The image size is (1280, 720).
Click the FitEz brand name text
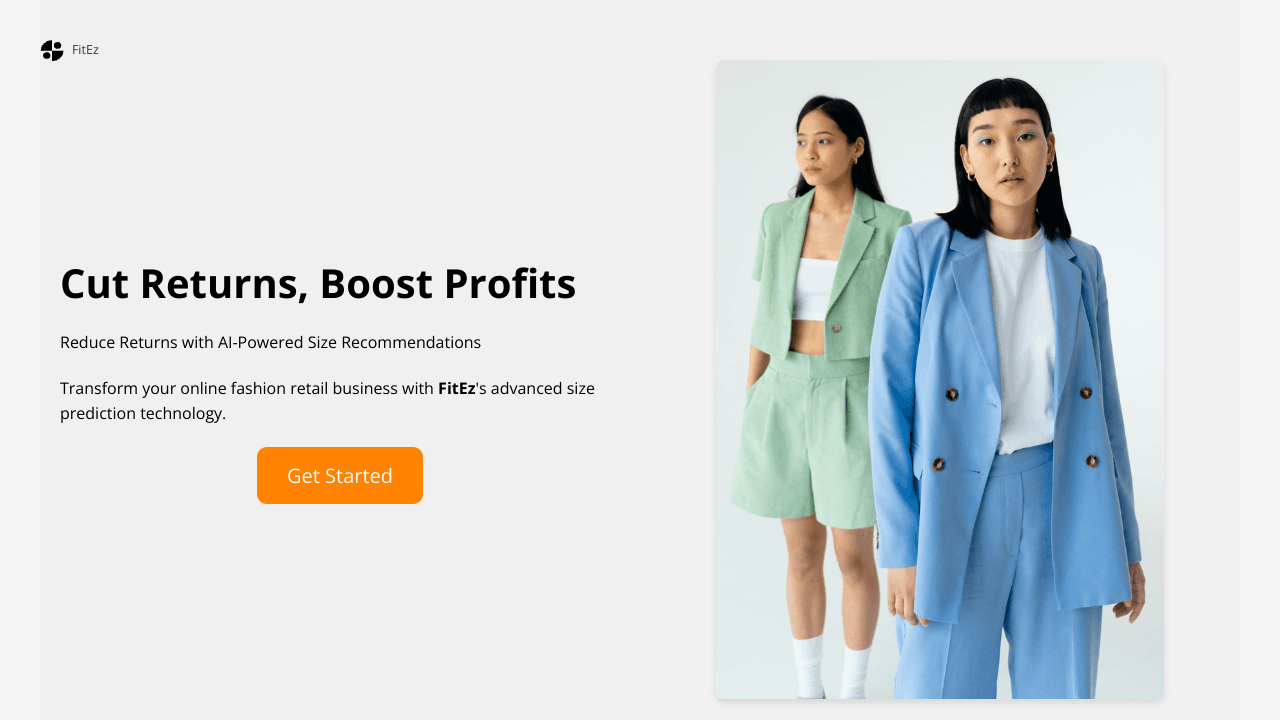click(85, 50)
